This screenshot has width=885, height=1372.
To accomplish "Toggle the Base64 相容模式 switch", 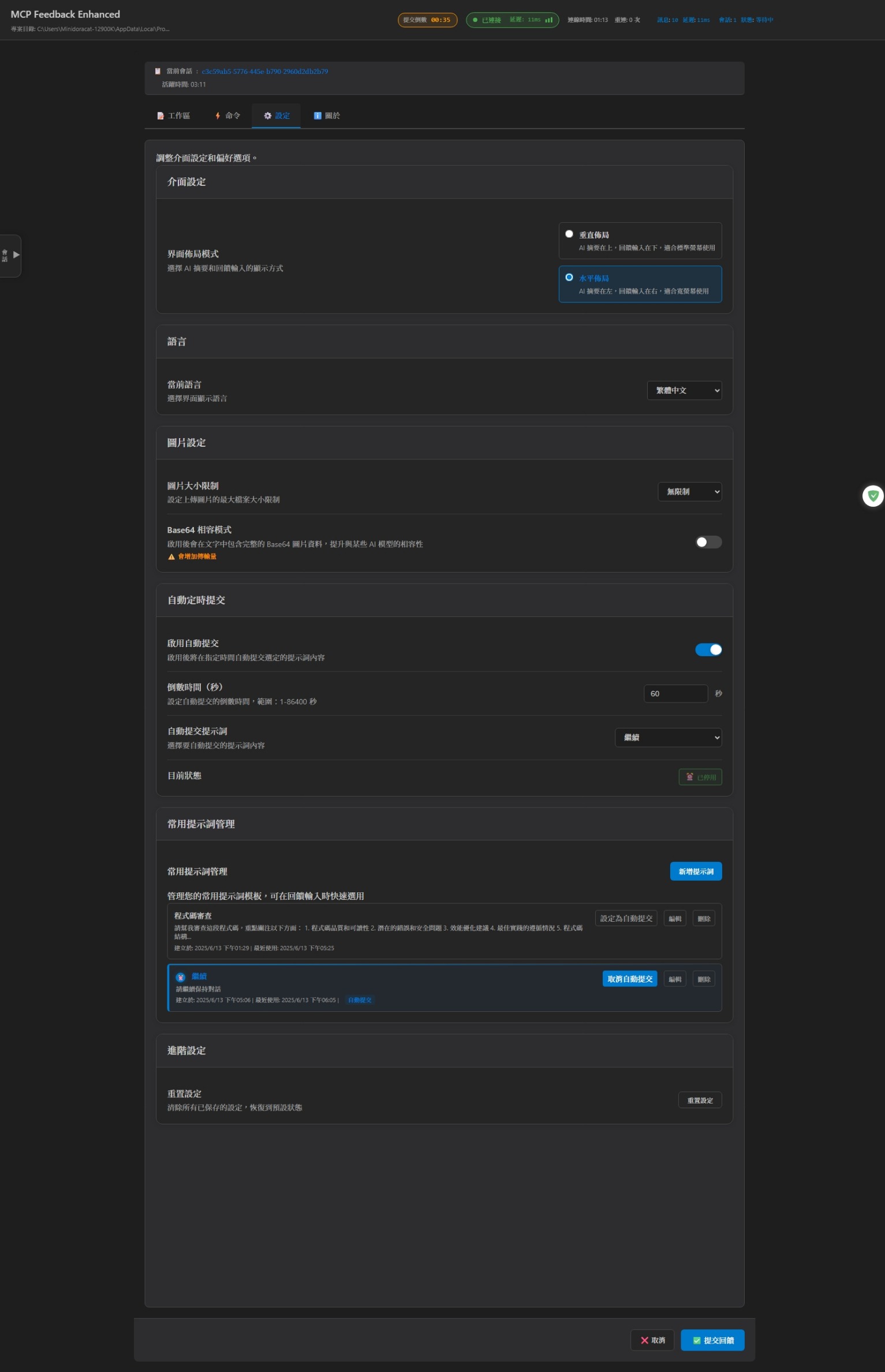I will click(708, 542).
